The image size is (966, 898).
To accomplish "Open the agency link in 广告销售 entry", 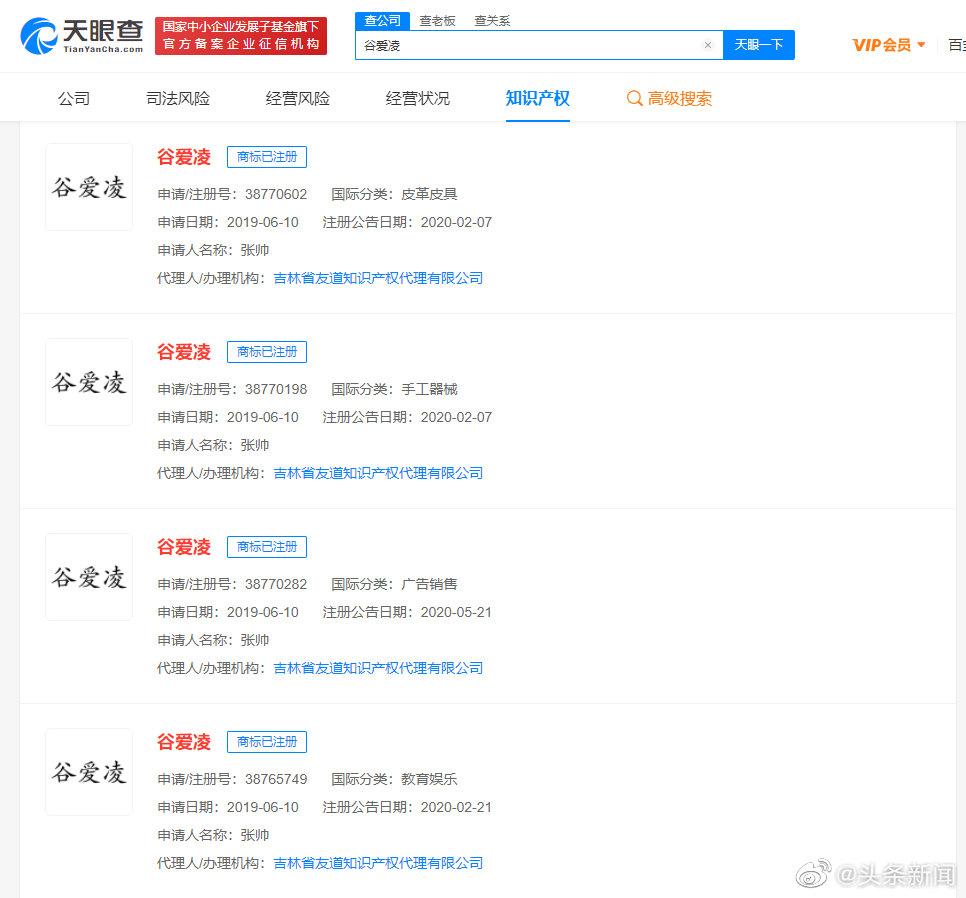I will (x=378, y=668).
